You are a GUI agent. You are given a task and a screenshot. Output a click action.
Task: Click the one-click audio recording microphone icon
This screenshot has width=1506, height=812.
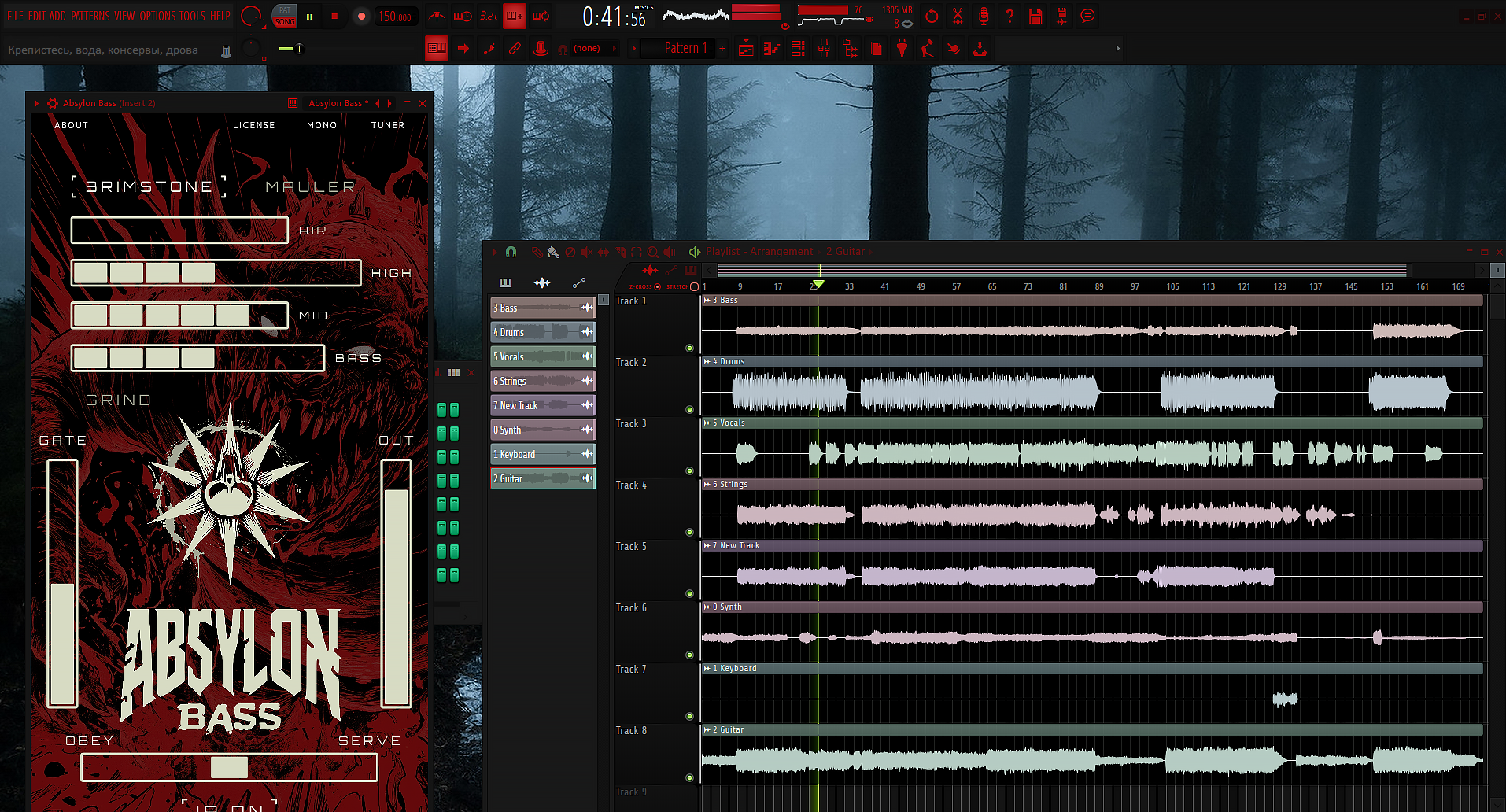[x=984, y=16]
